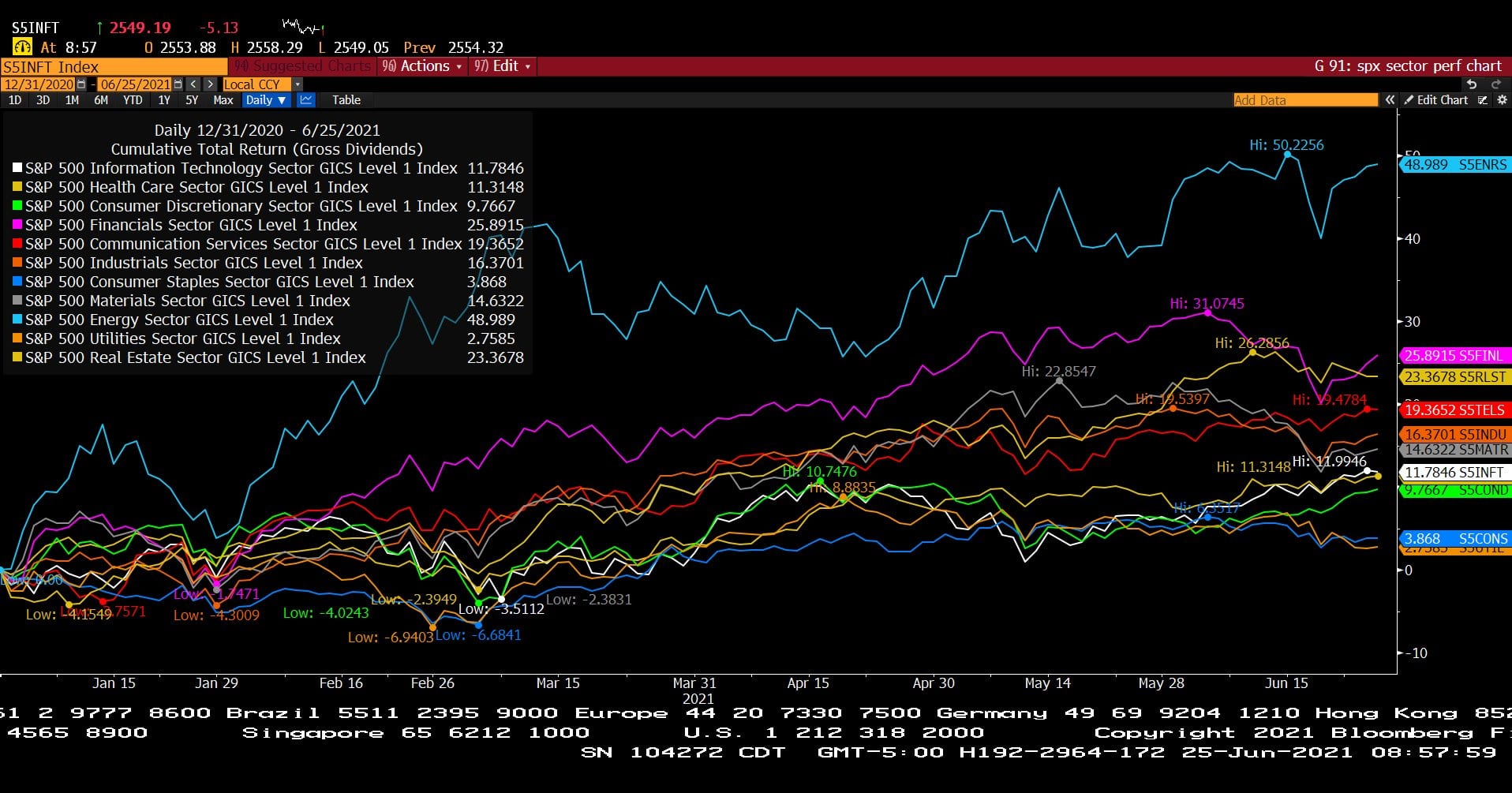Expand the Local CCY currency dropdown

click(x=297, y=84)
